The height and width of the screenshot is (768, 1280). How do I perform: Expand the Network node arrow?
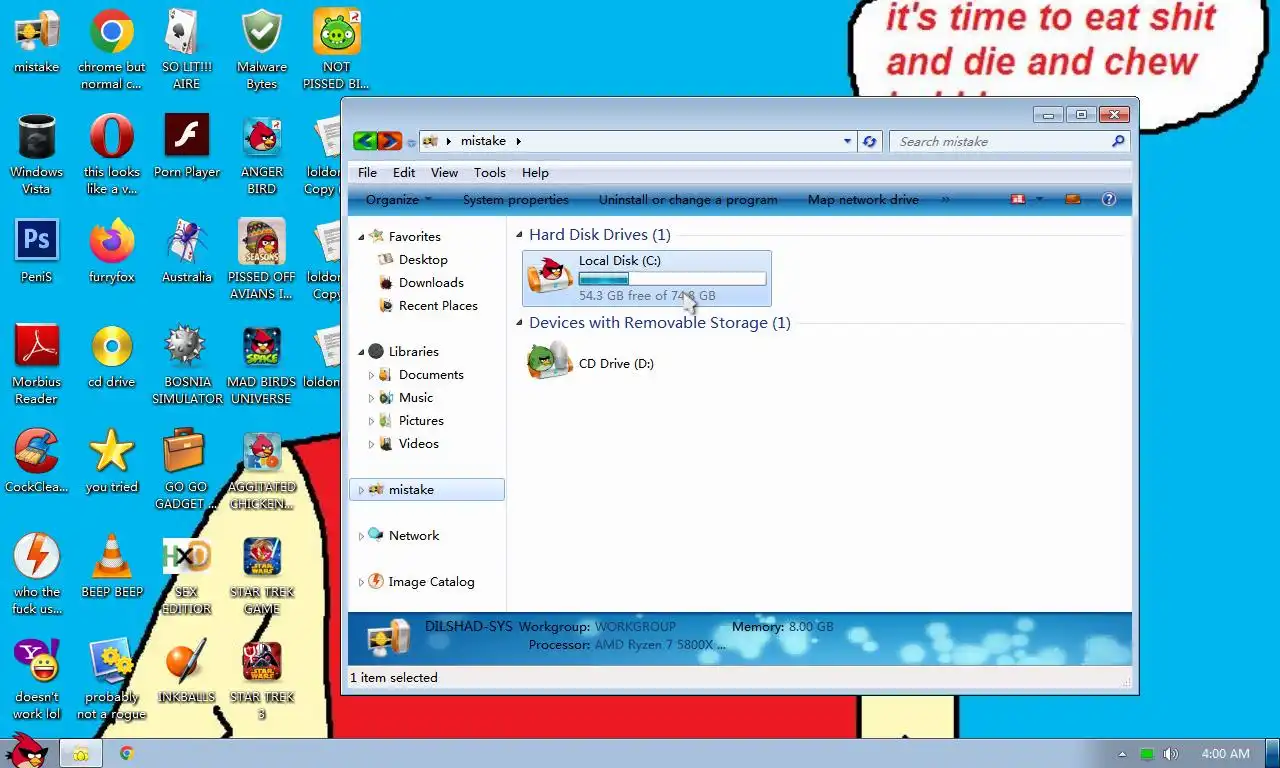coord(361,536)
